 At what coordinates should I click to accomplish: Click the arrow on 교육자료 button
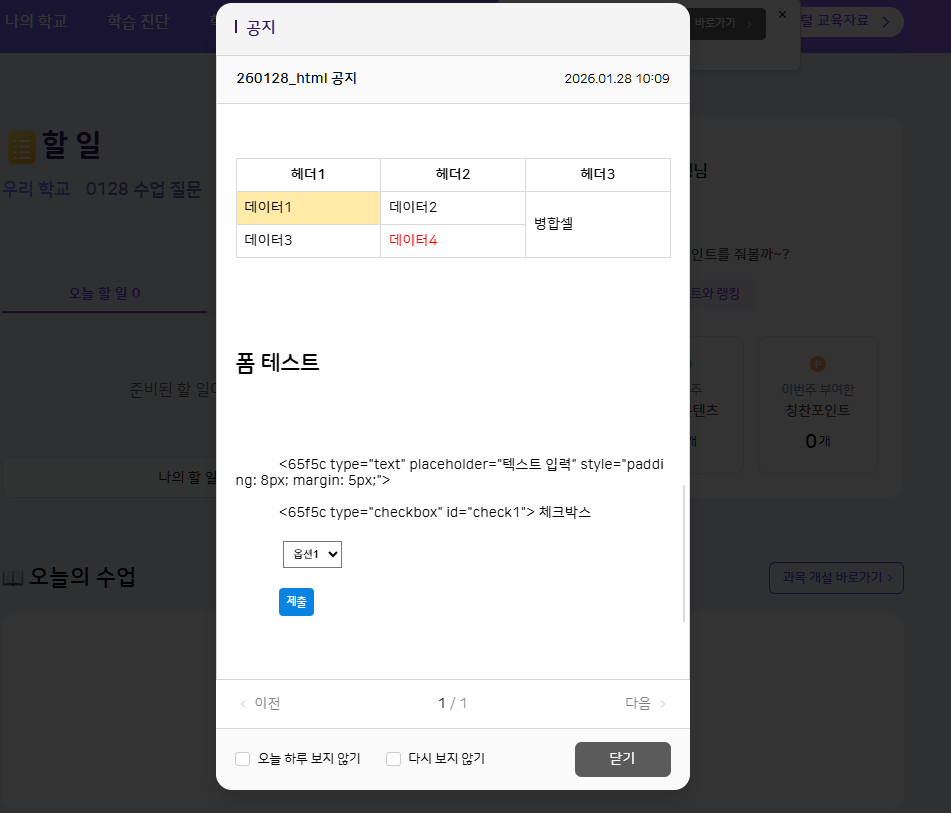click(x=885, y=21)
